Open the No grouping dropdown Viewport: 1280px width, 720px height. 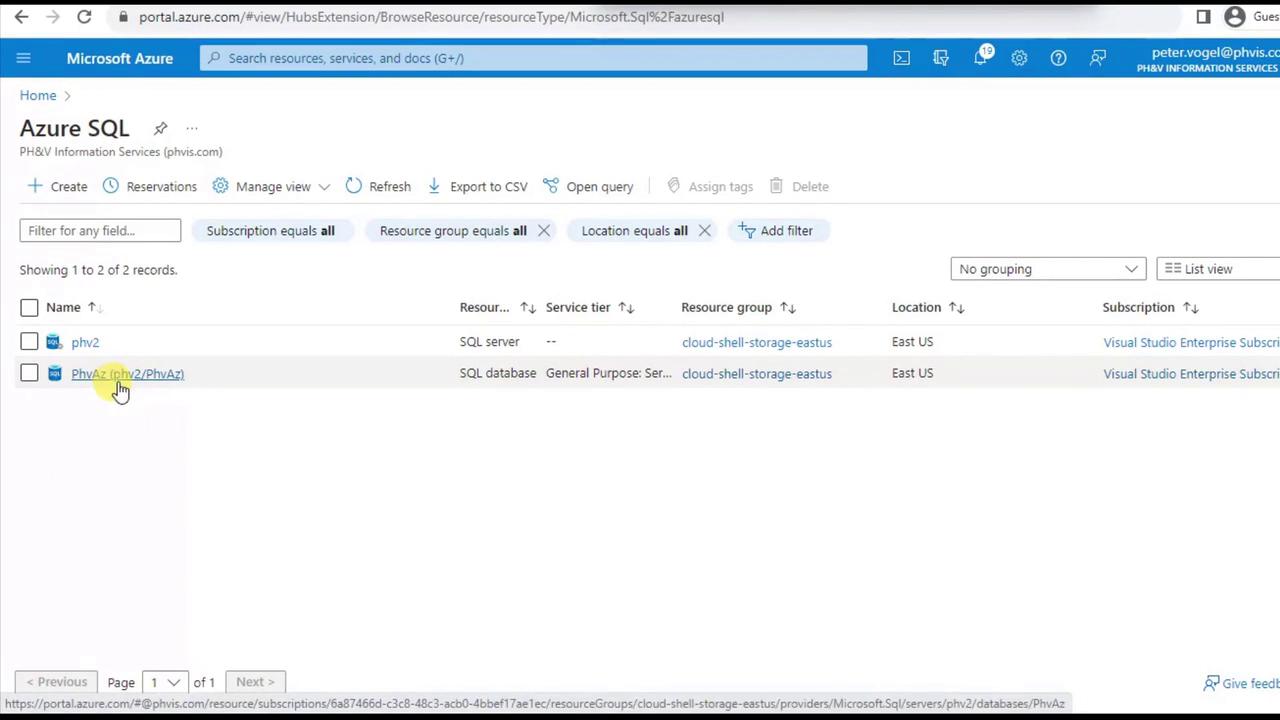(1047, 269)
